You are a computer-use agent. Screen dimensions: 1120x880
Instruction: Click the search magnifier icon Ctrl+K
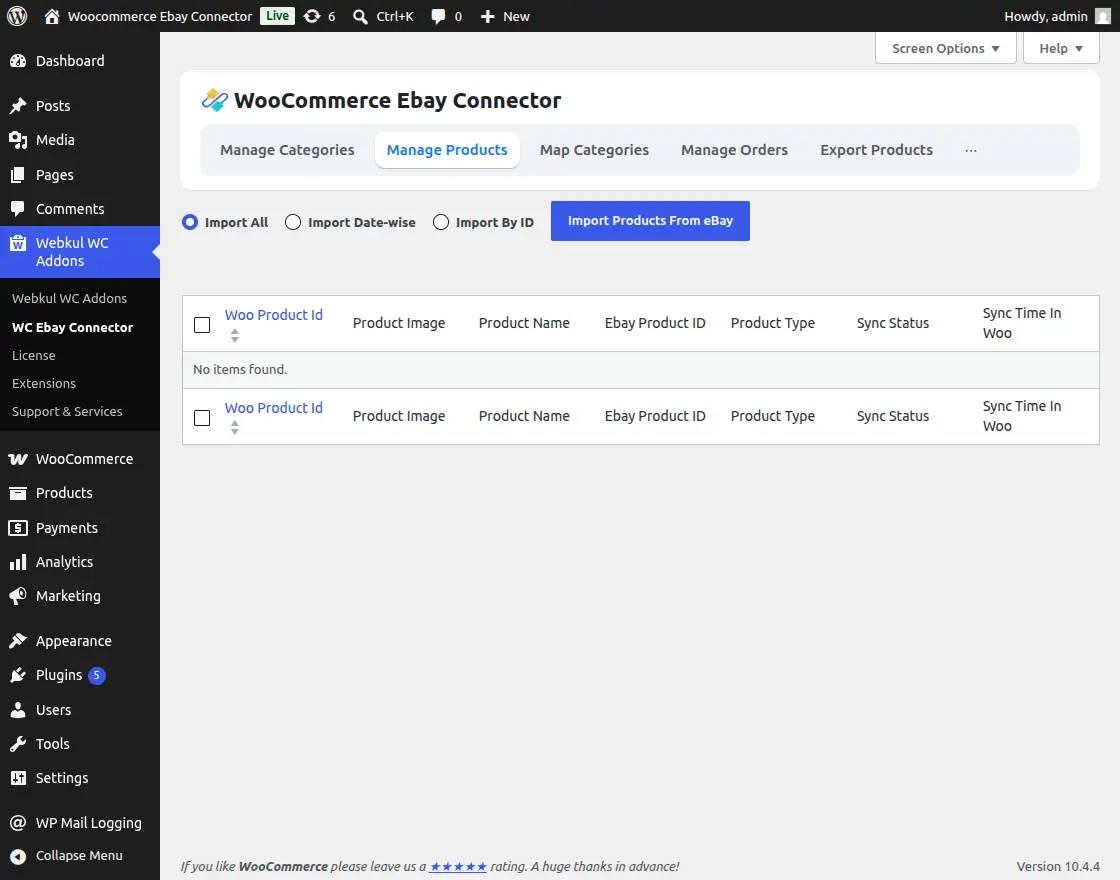tap(361, 16)
